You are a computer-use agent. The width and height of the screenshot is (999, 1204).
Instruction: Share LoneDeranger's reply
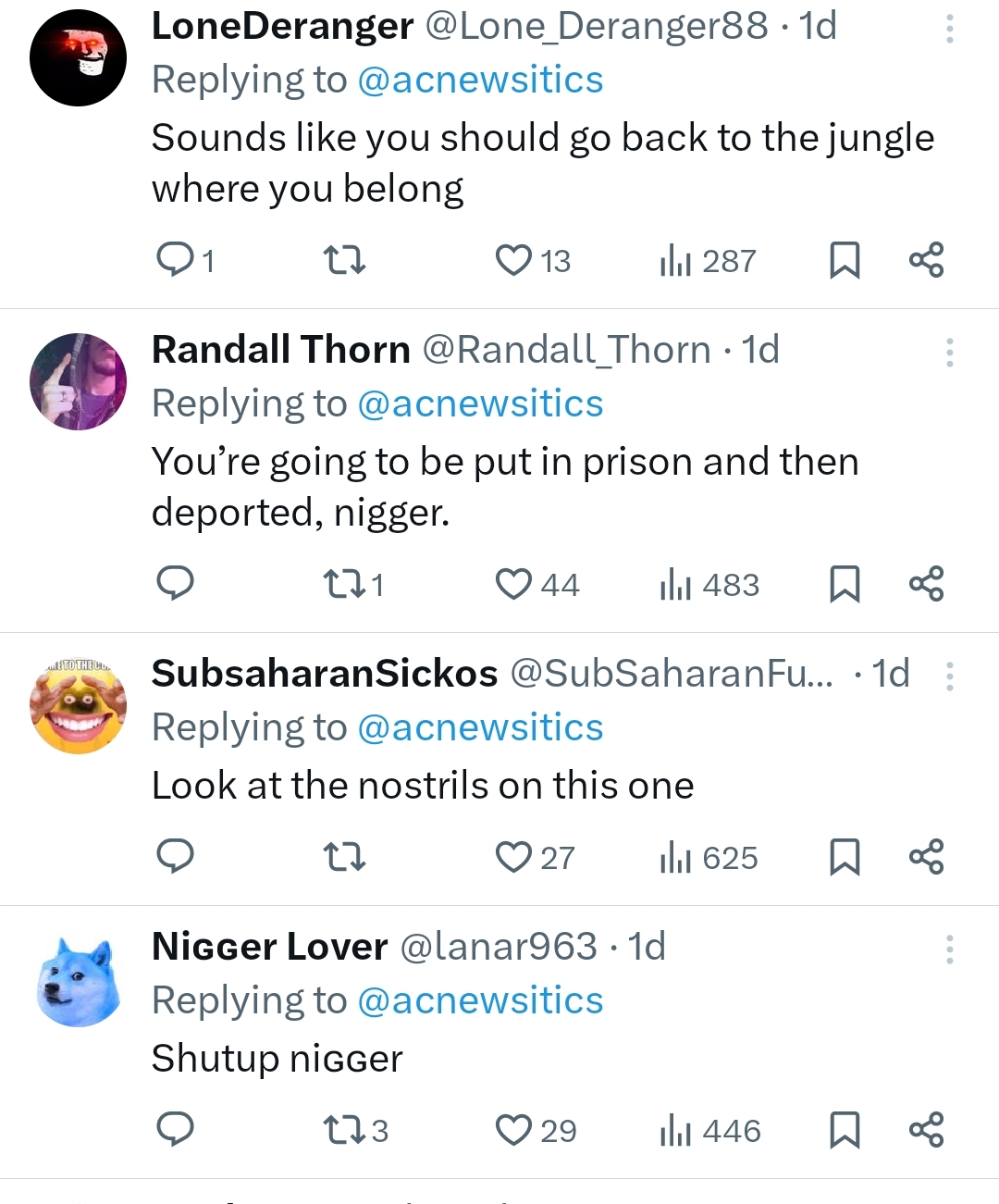click(x=926, y=260)
